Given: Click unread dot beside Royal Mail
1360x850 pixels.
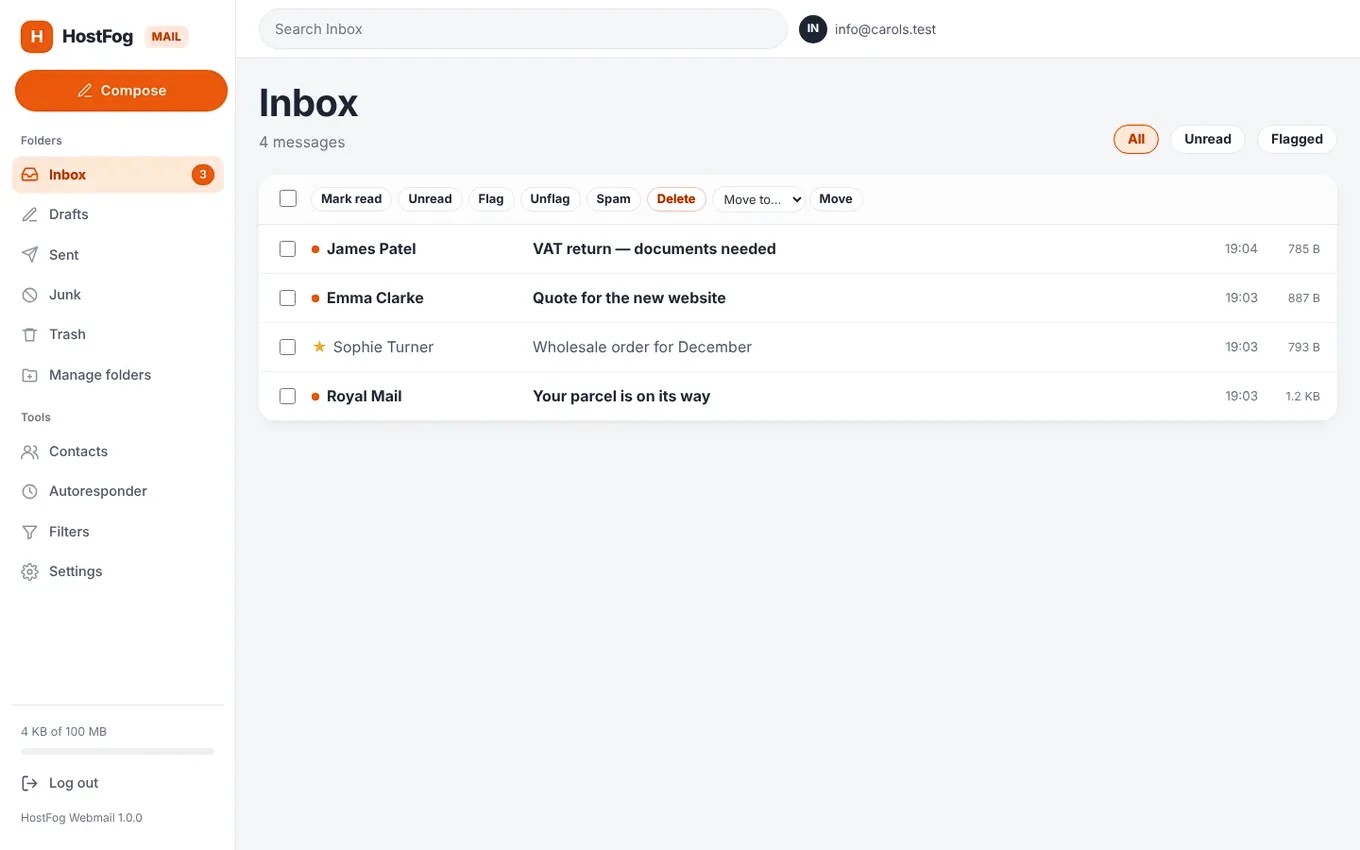Looking at the screenshot, I should (x=316, y=396).
